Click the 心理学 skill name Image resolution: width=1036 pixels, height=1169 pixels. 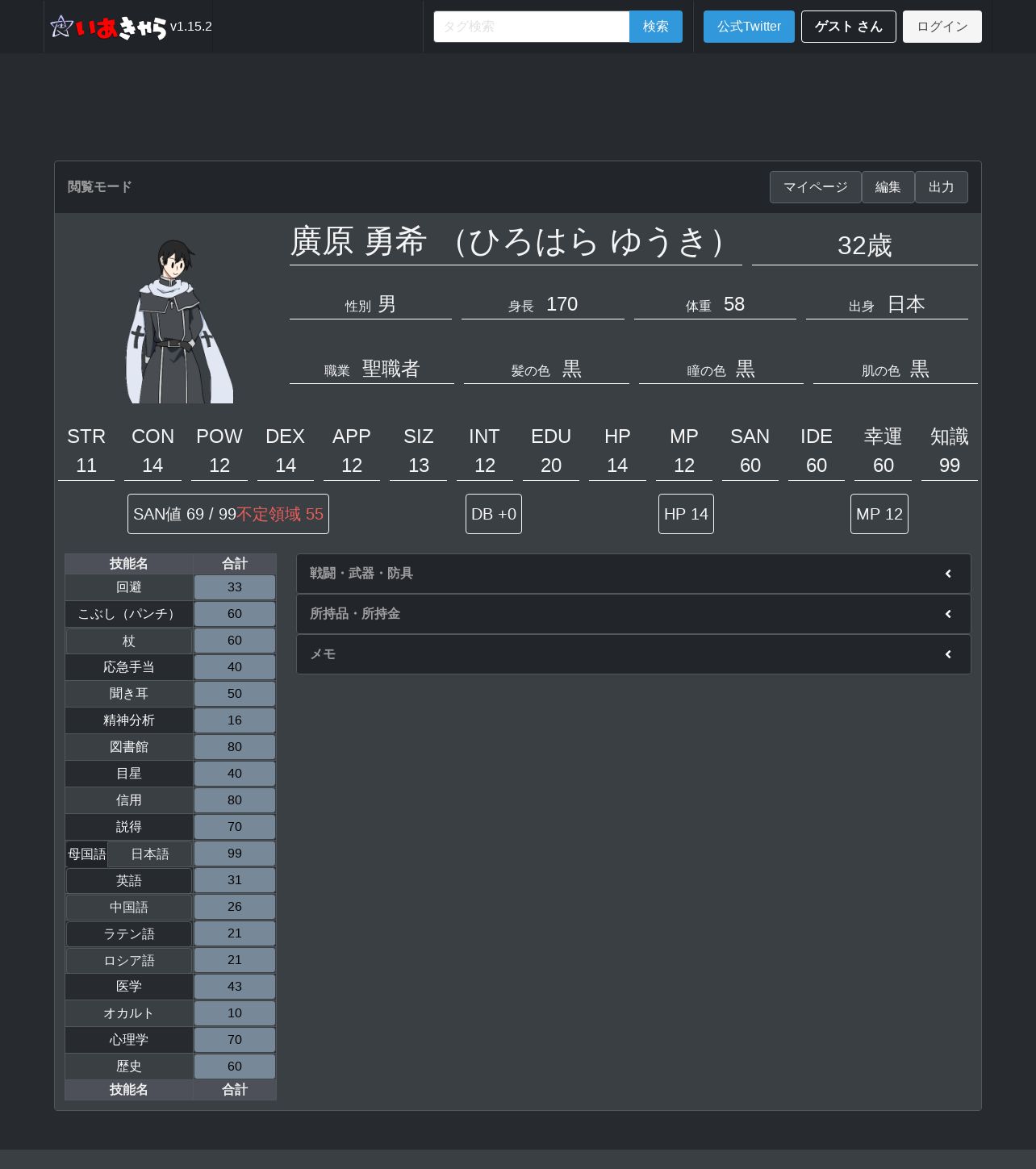tap(129, 1040)
